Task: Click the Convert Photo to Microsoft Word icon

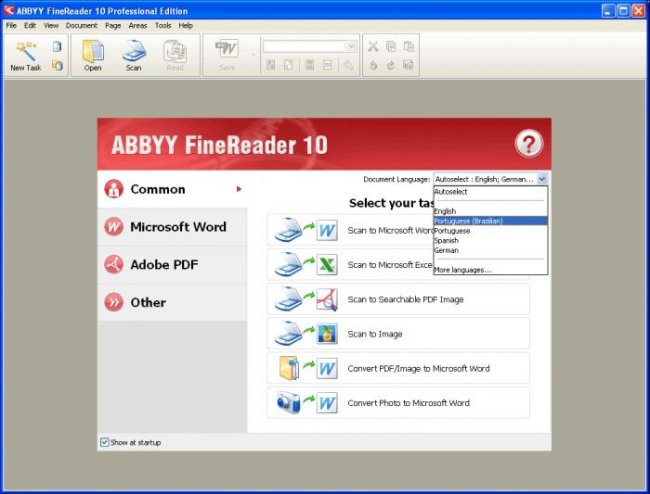Action: 304,402
